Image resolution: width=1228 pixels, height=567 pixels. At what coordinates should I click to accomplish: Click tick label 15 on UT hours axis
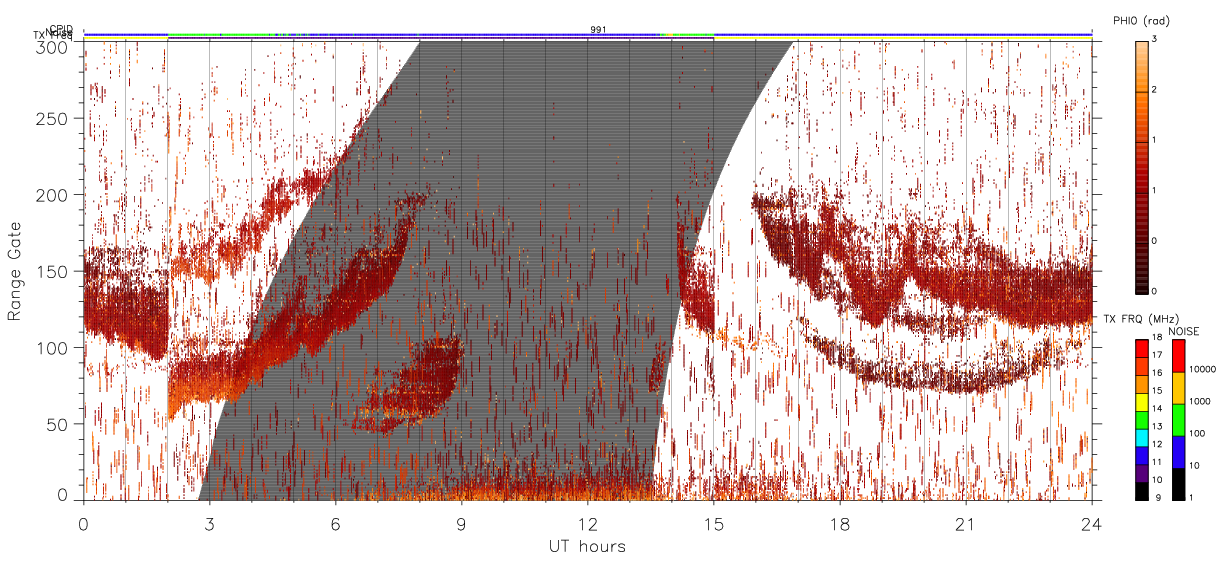(x=713, y=523)
